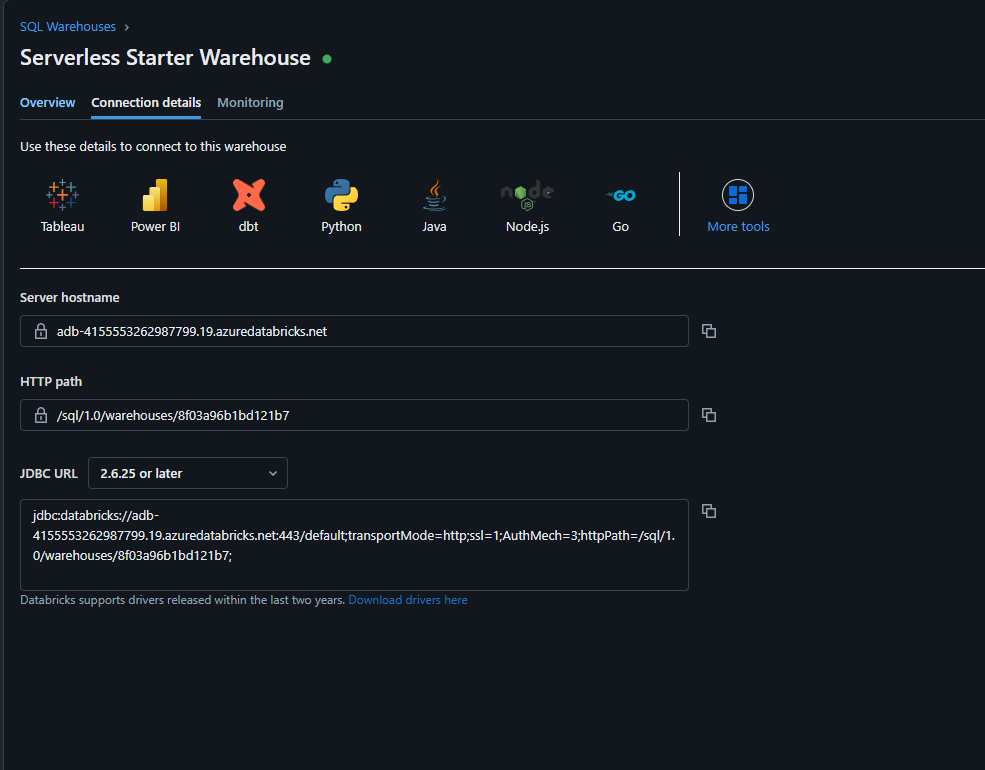Pick the Java connection icon
Screen dimensions: 985x770
[434, 196]
